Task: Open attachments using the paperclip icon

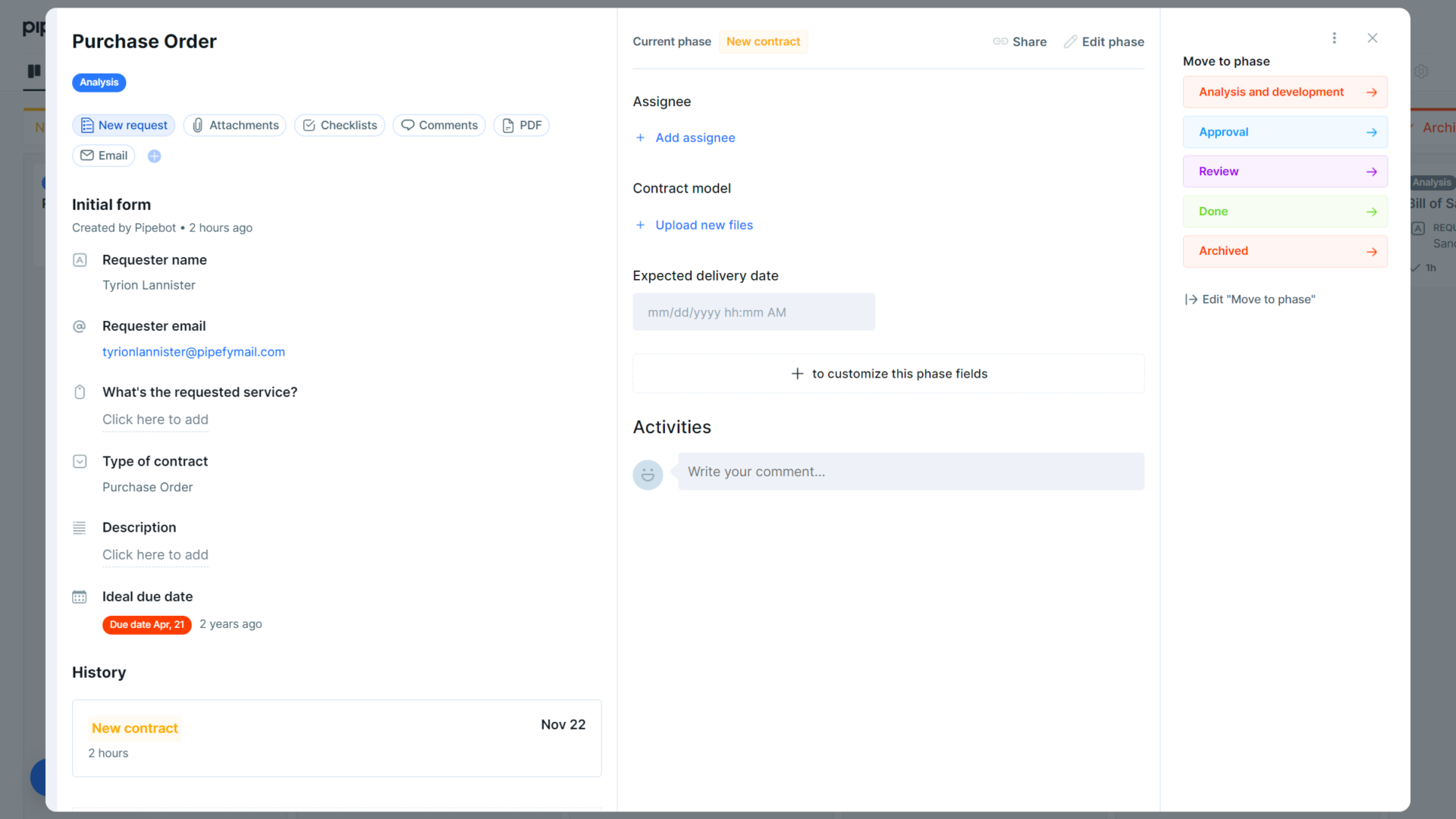Action: point(198,125)
